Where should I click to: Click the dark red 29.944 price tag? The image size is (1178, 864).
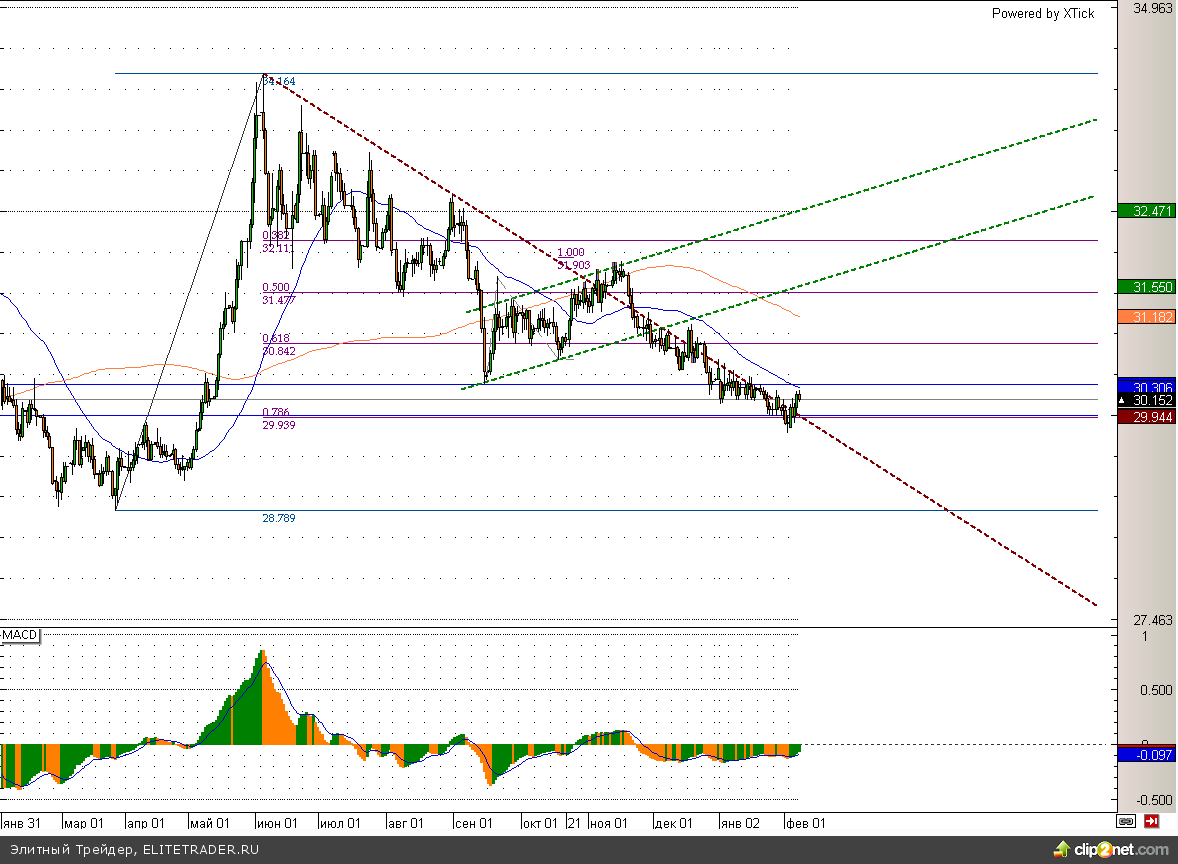pyautogui.click(x=1146, y=416)
